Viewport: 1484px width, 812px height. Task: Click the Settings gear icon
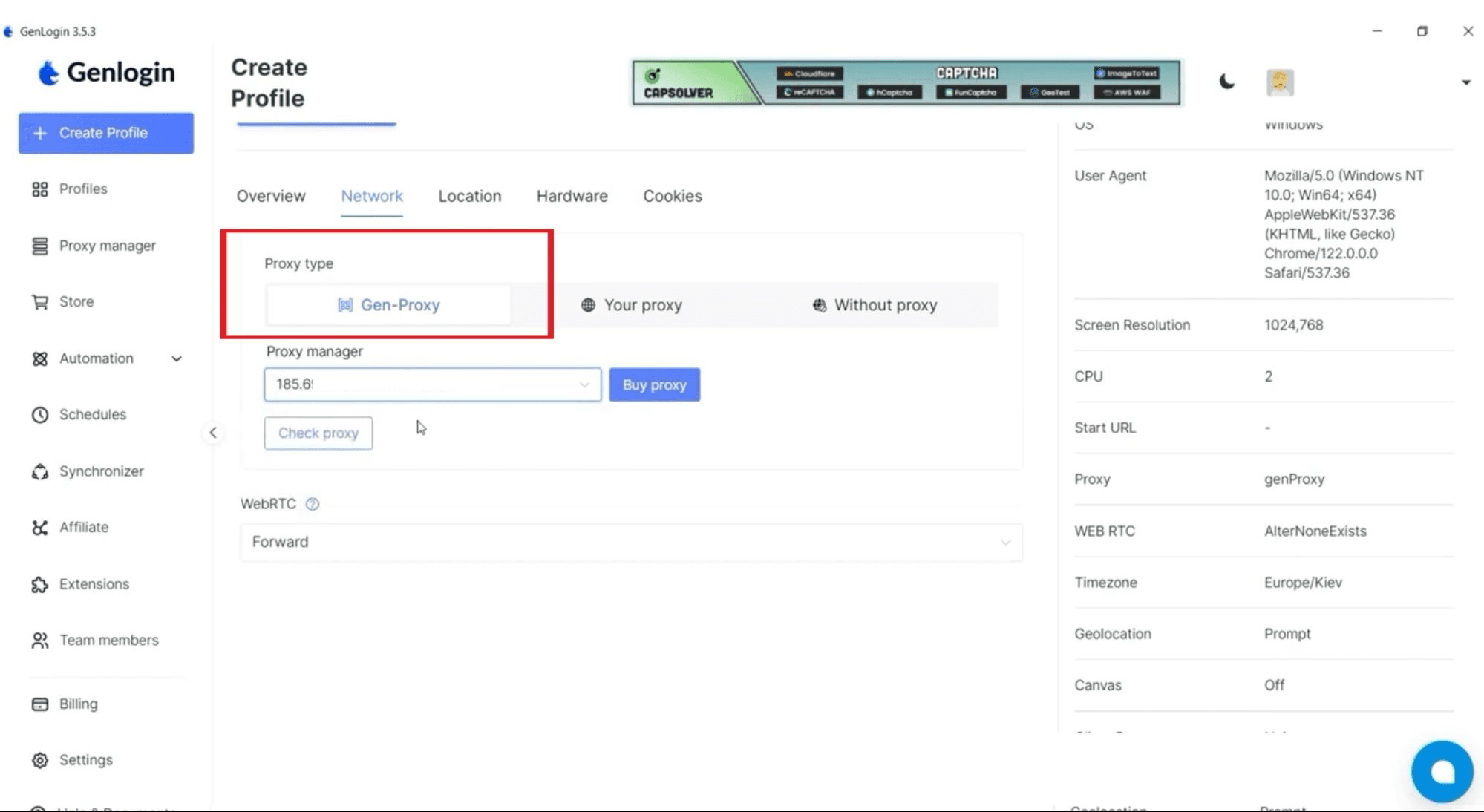click(40, 760)
